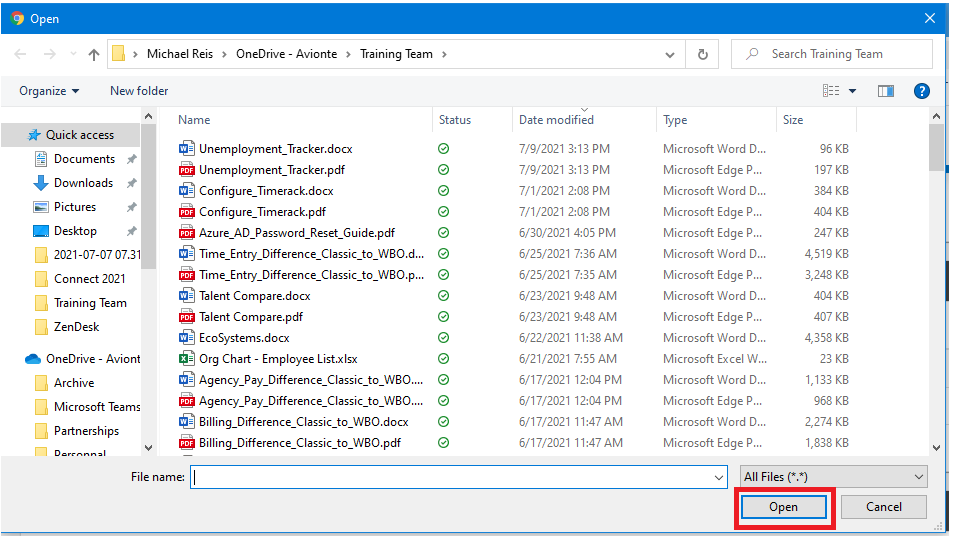This screenshot has height=540, width=956.
Task: Click New folder
Action: pos(139,91)
